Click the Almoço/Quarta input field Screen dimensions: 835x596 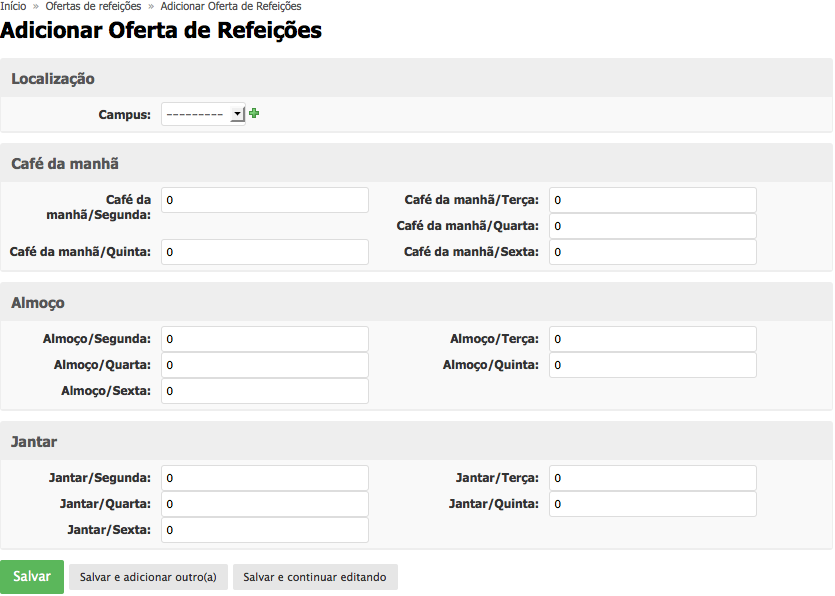(264, 364)
